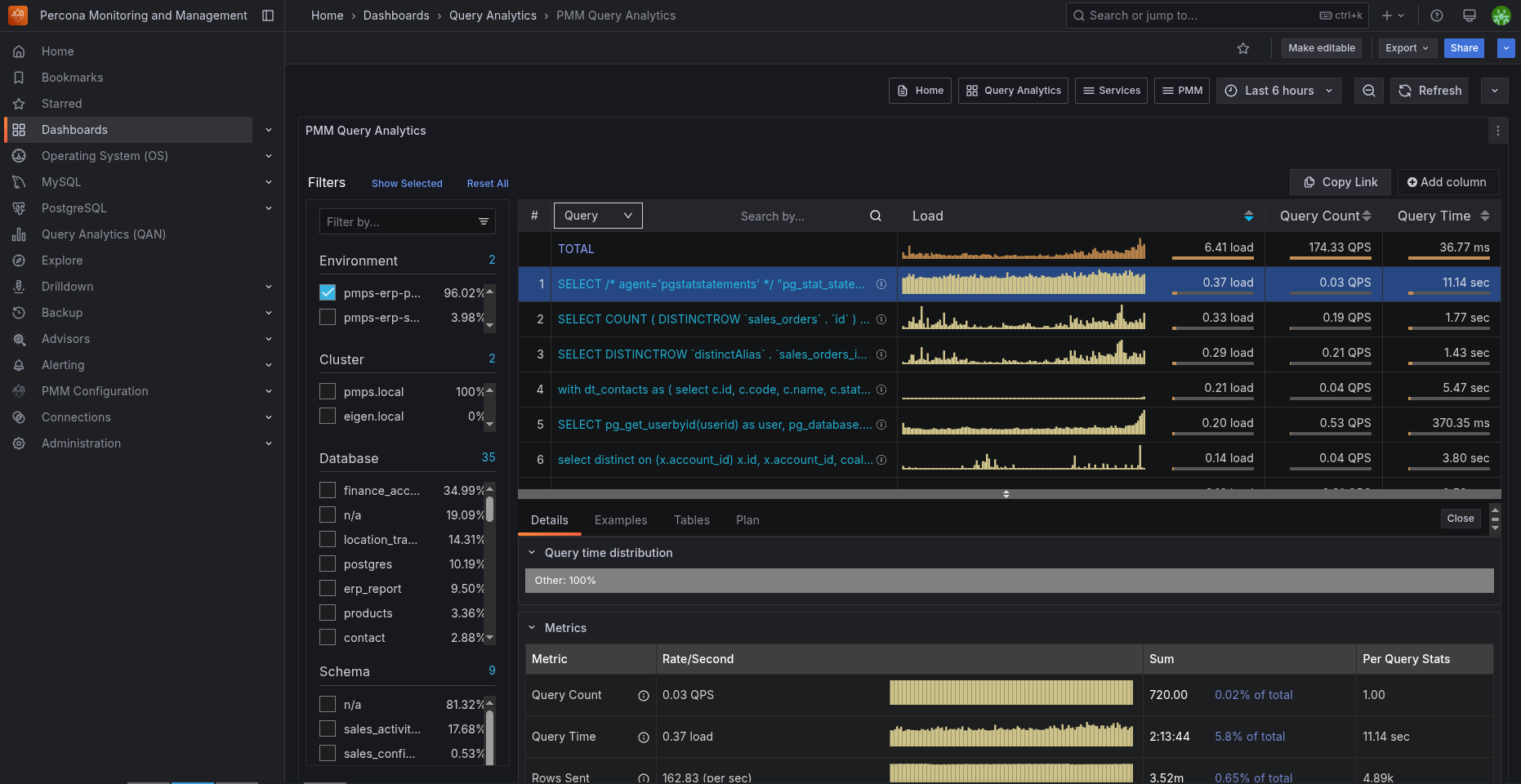
Task: Uncheck the pmps-erp-p... environment filter
Action: (x=328, y=292)
